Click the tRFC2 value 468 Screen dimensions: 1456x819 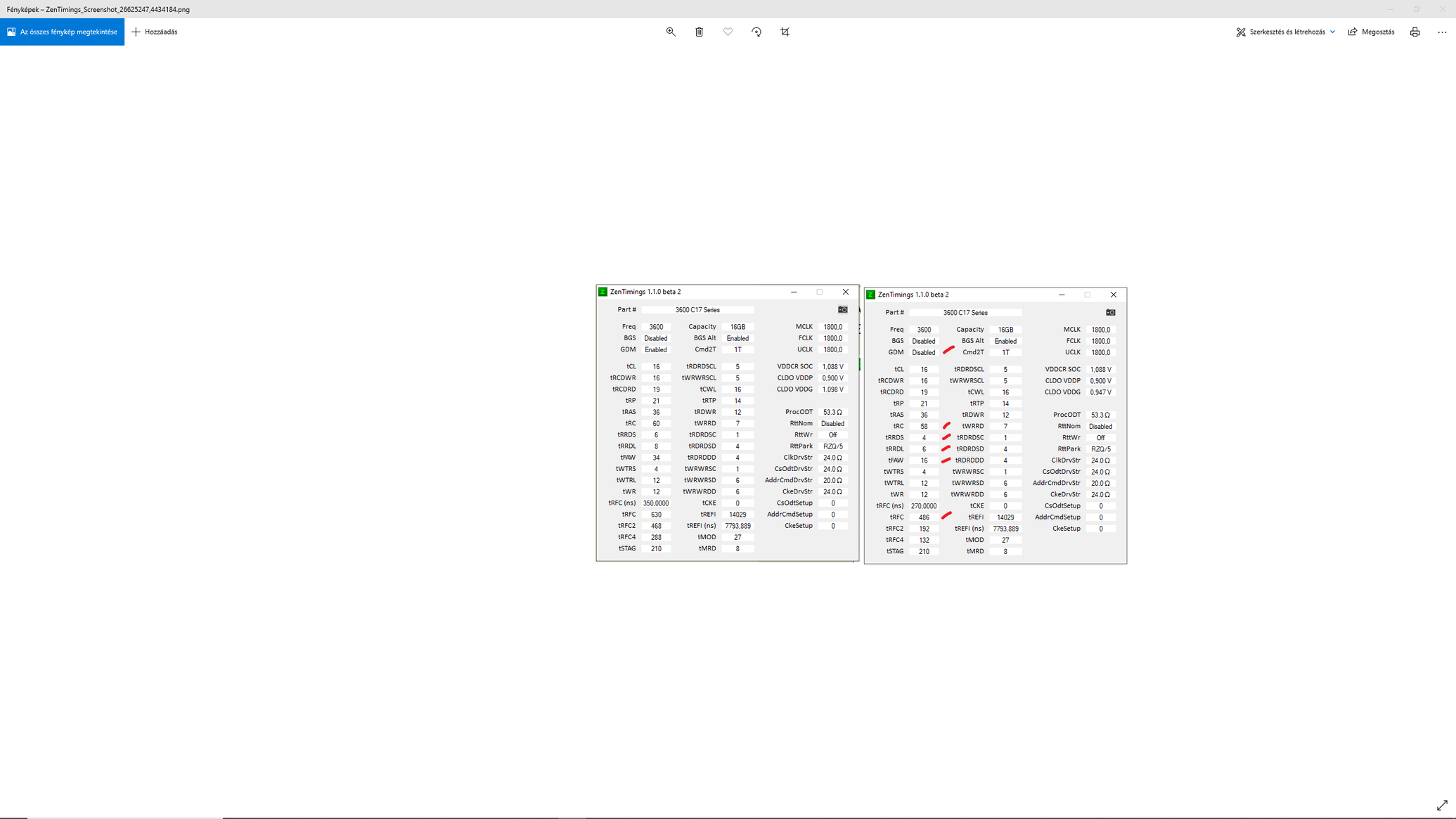(x=656, y=526)
